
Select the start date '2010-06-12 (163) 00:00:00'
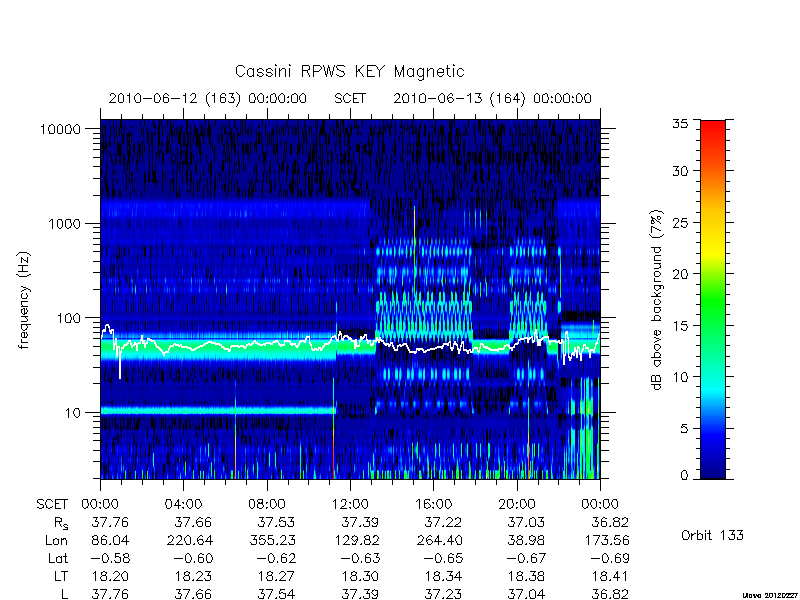[208, 98]
